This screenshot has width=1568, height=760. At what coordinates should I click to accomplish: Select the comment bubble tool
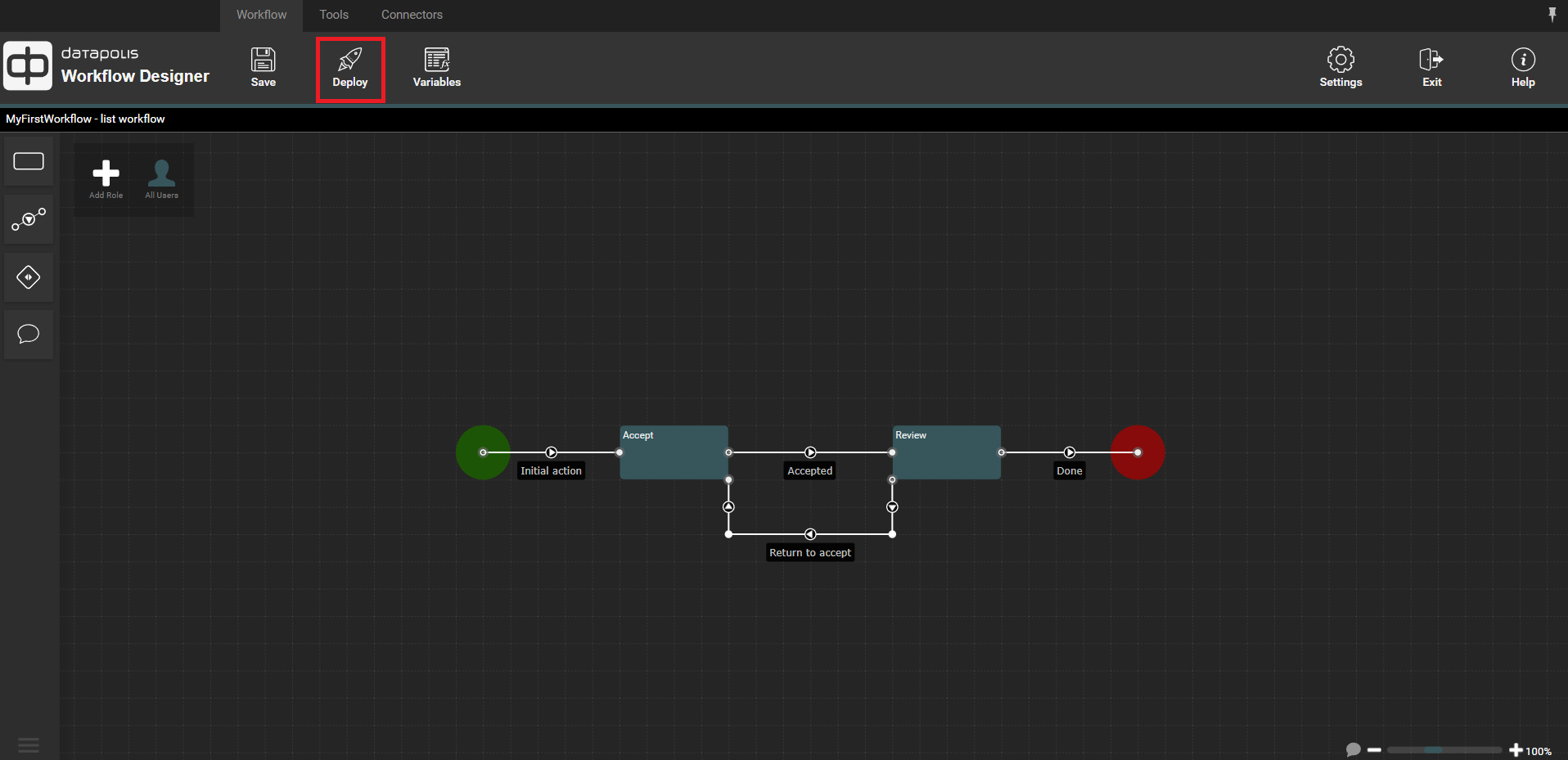[29, 334]
